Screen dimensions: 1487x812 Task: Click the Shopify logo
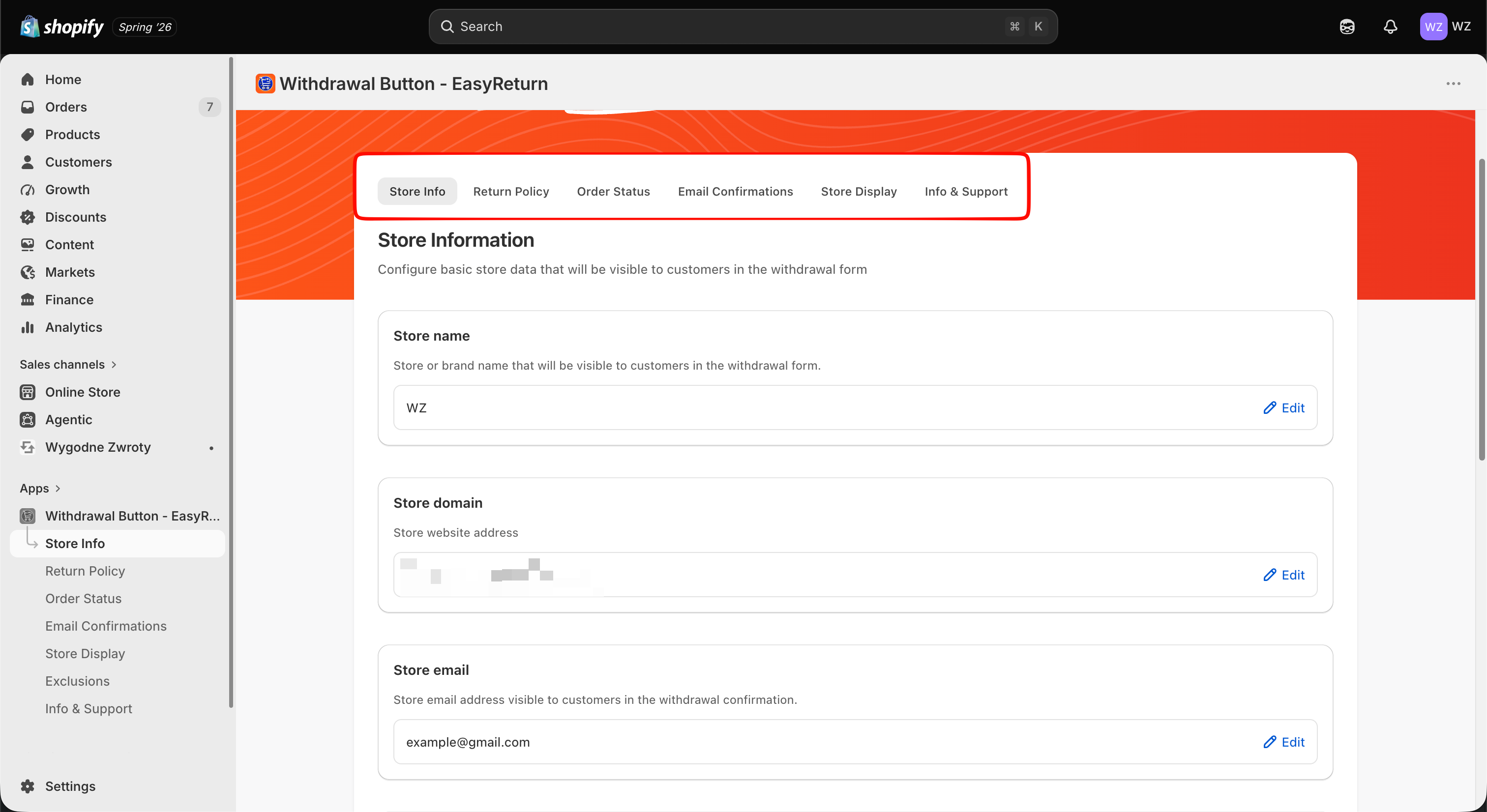[62, 27]
